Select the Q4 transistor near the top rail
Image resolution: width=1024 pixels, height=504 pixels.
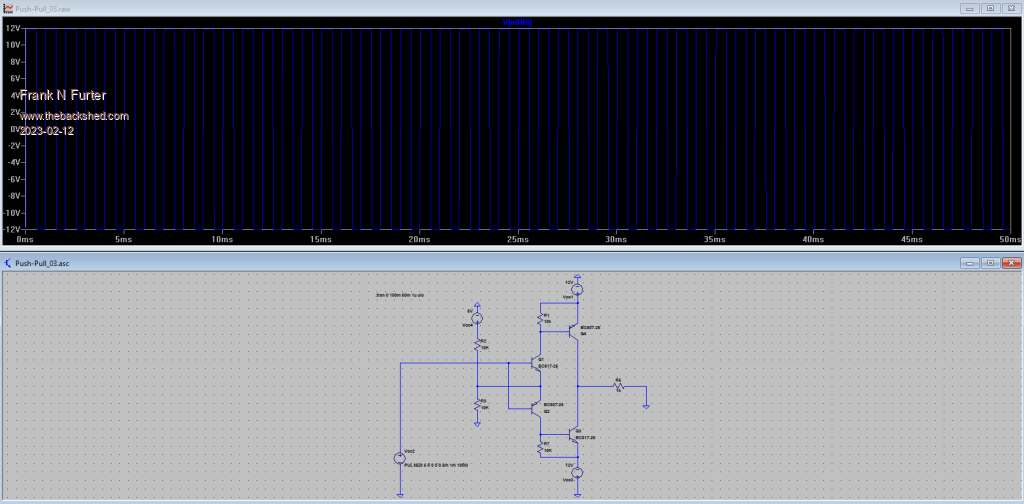(574, 330)
